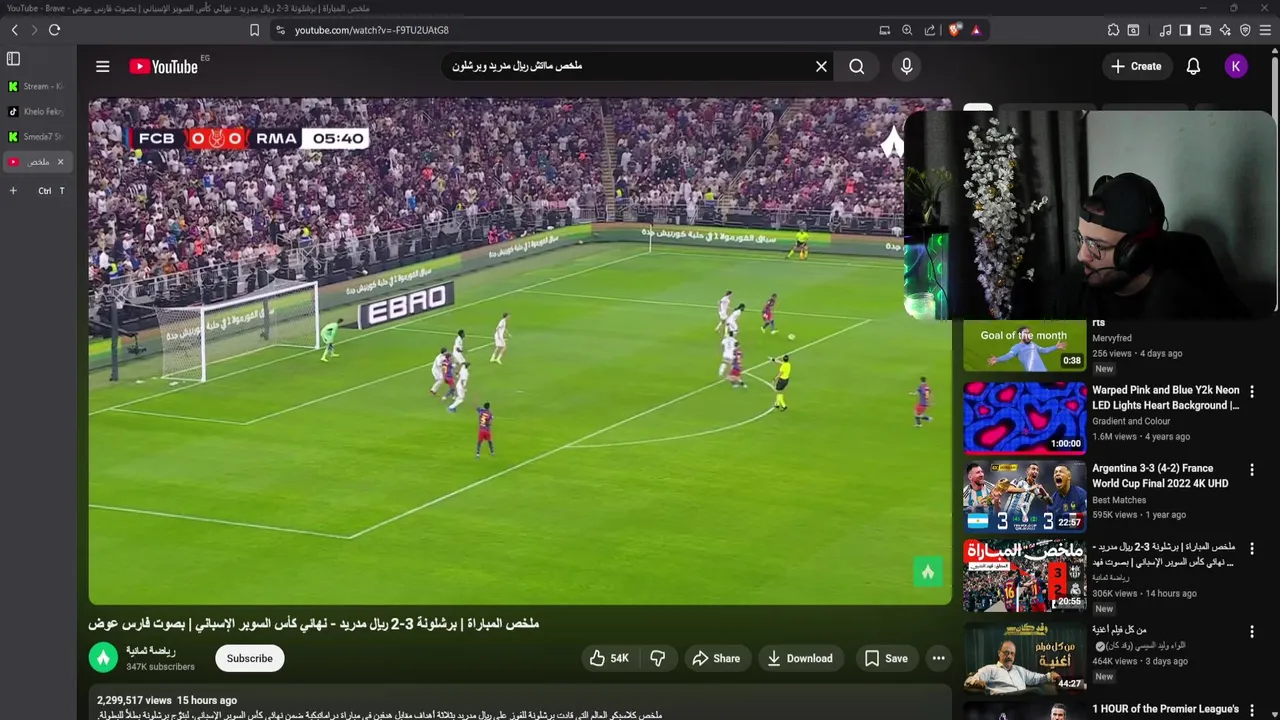1280x720 pixels.
Task: Go back to the previous page
Action: click(x=14, y=30)
